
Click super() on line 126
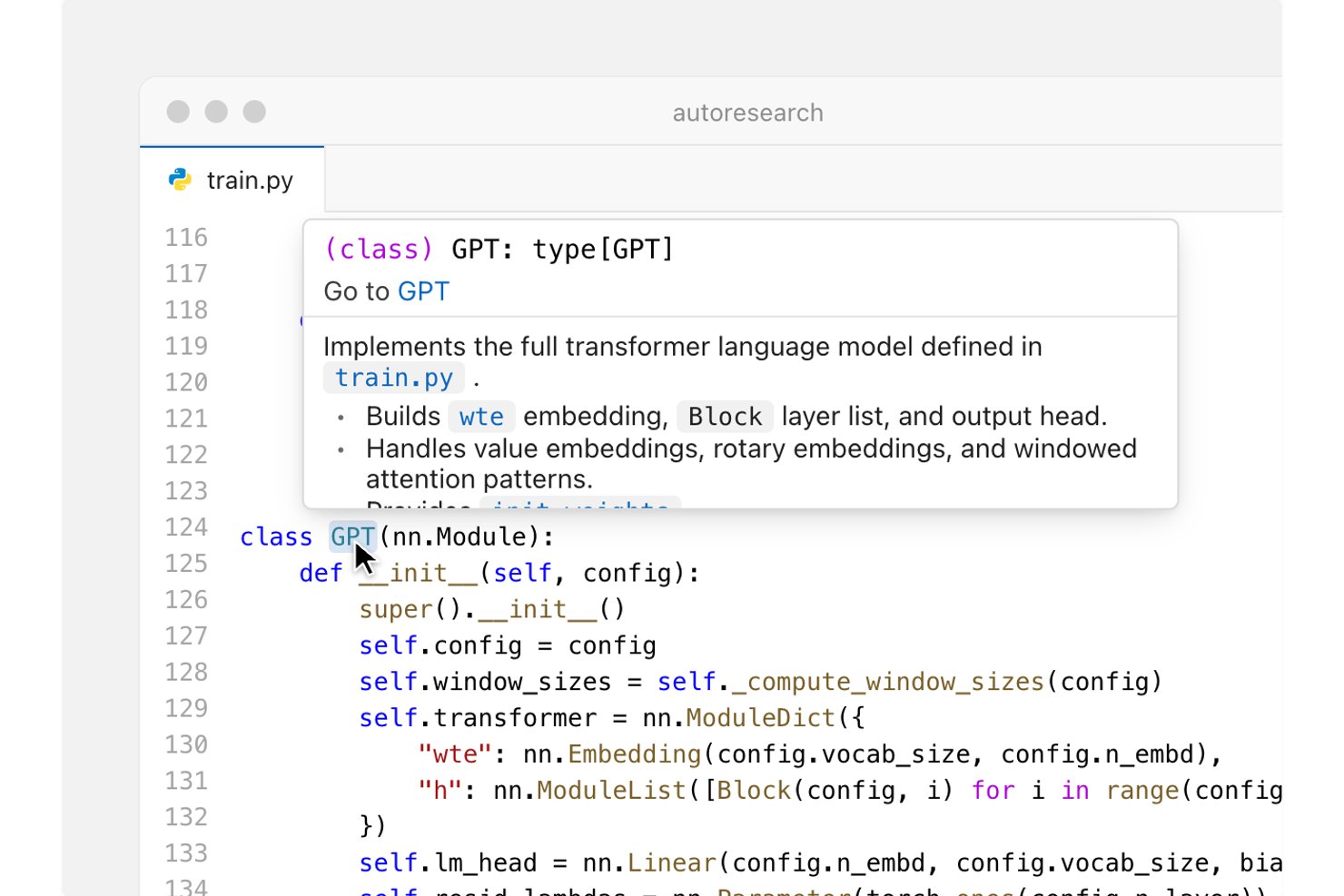410,609
